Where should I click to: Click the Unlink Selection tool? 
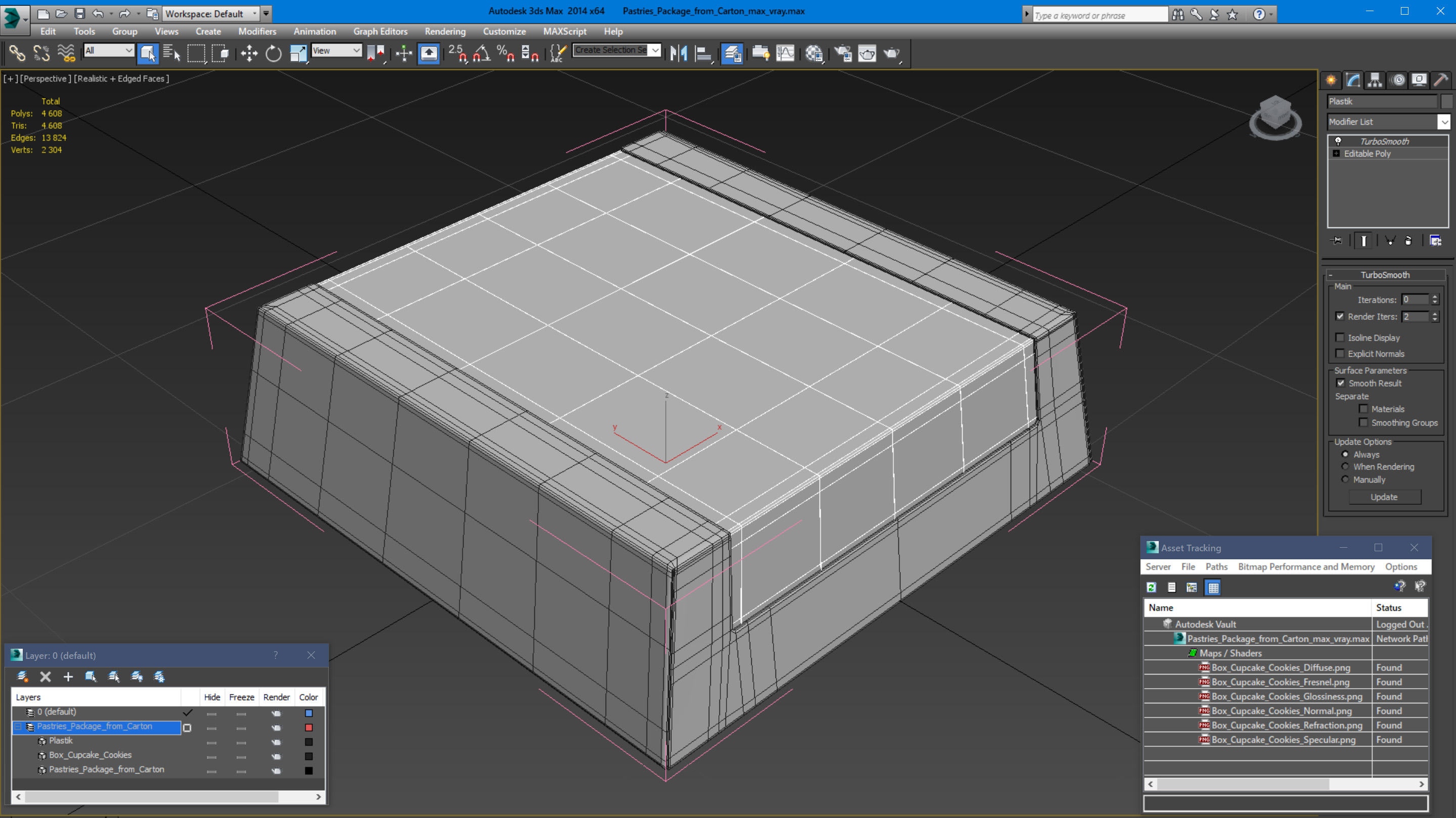coord(41,53)
